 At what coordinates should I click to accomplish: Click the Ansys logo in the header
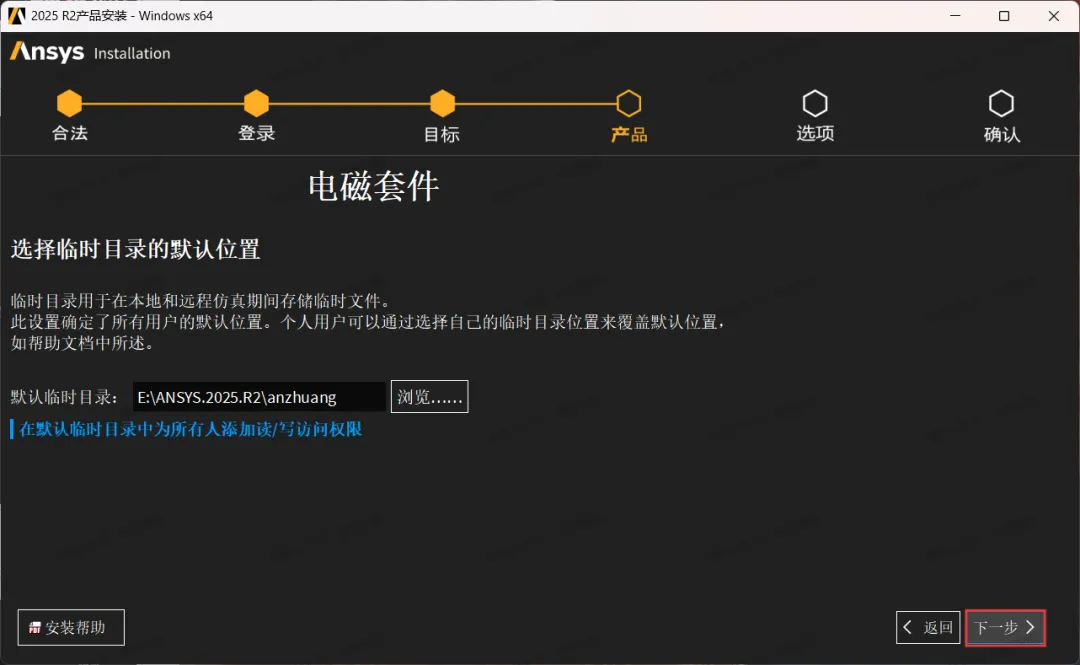(x=47, y=52)
